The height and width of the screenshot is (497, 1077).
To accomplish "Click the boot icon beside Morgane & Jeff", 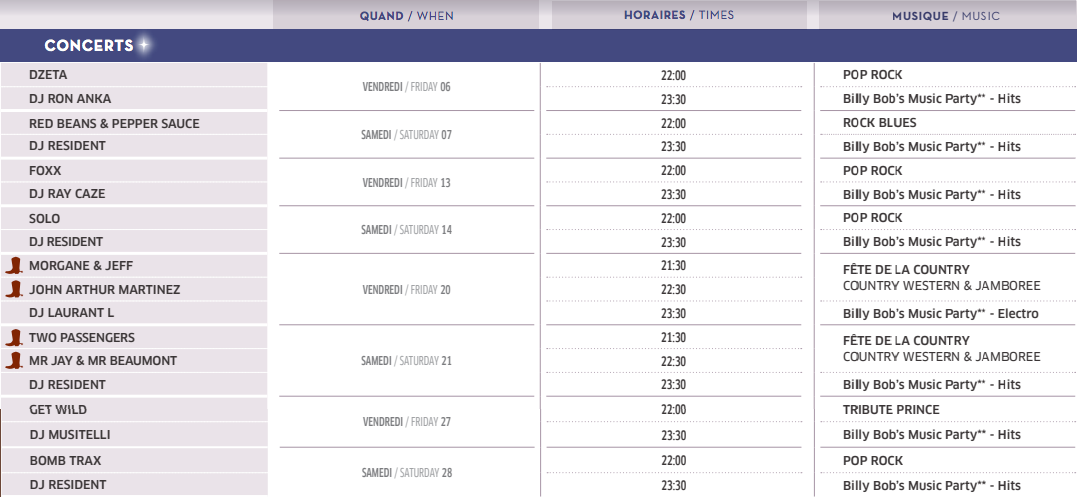I will 14,266.
